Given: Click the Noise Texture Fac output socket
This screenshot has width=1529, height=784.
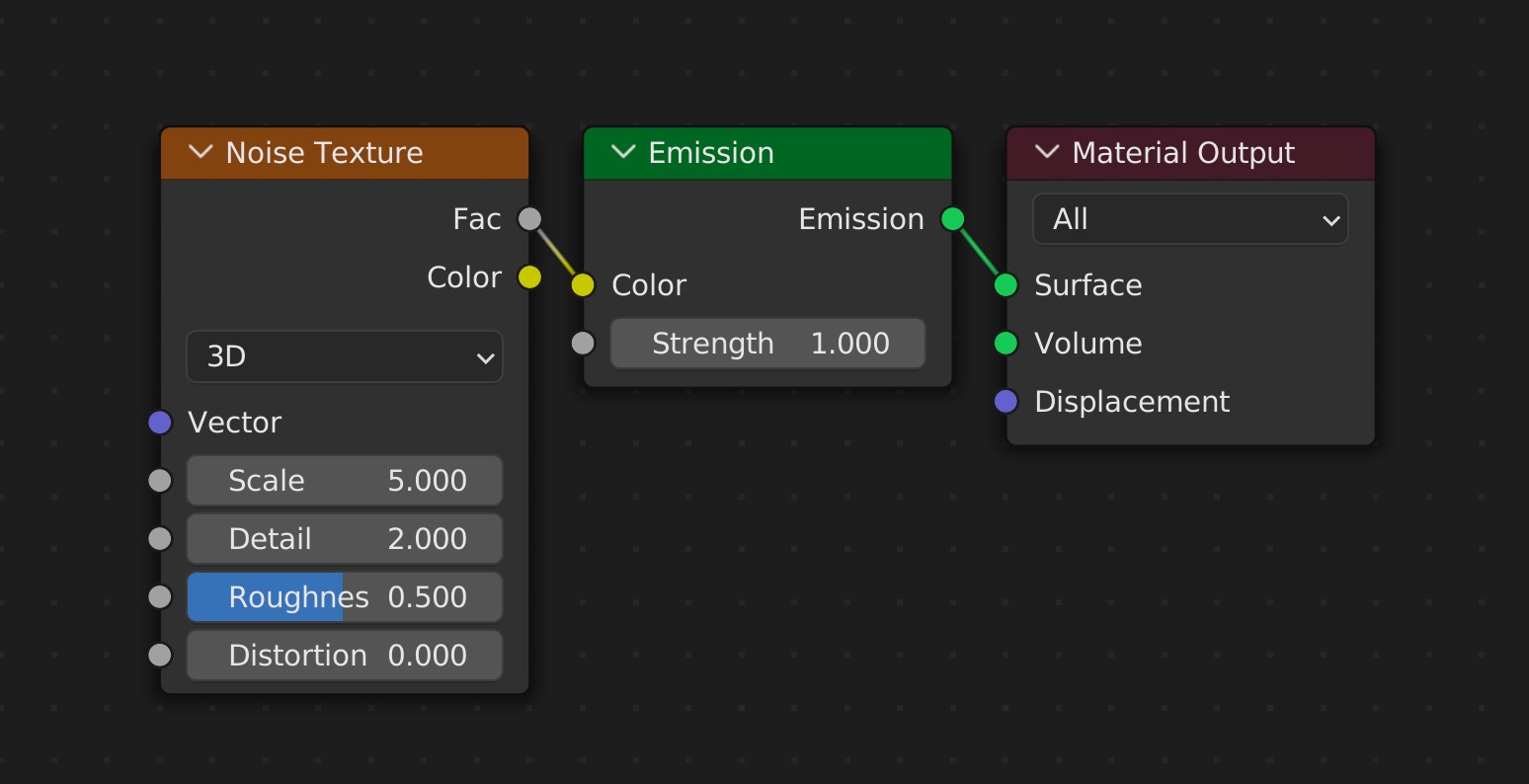Looking at the screenshot, I should pos(530,219).
